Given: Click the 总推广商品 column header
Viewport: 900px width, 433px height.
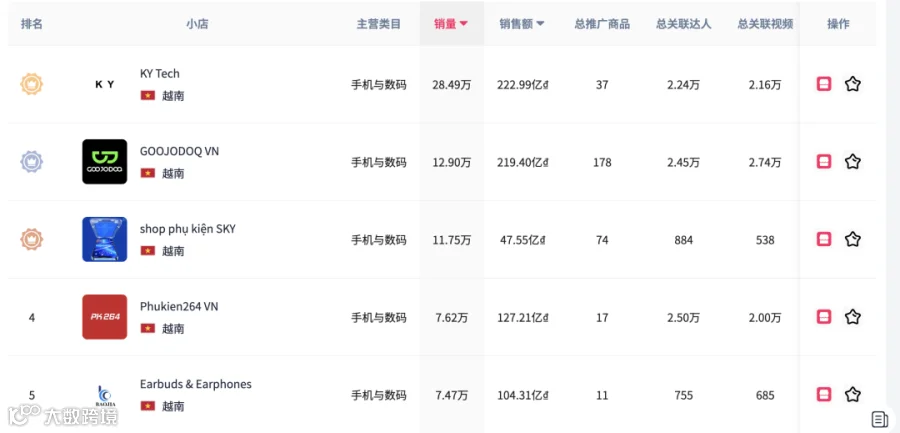Looking at the screenshot, I should (x=602, y=24).
